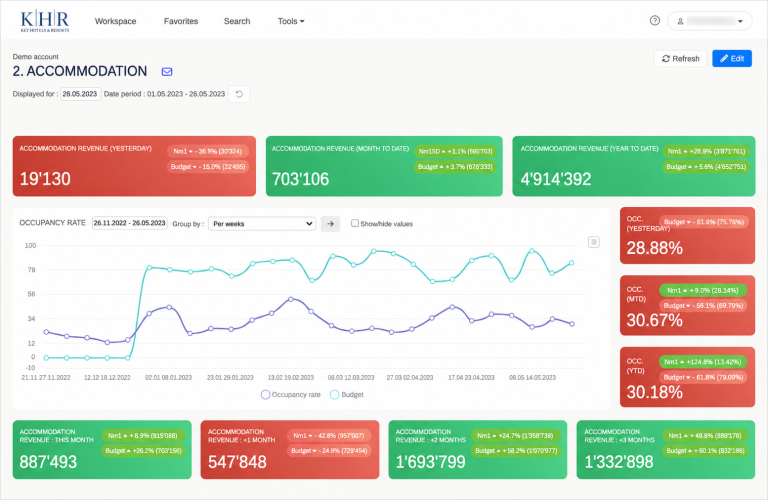
Task: Click the Budget -15.0% badge on yesterday revenue
Action: click(208, 167)
